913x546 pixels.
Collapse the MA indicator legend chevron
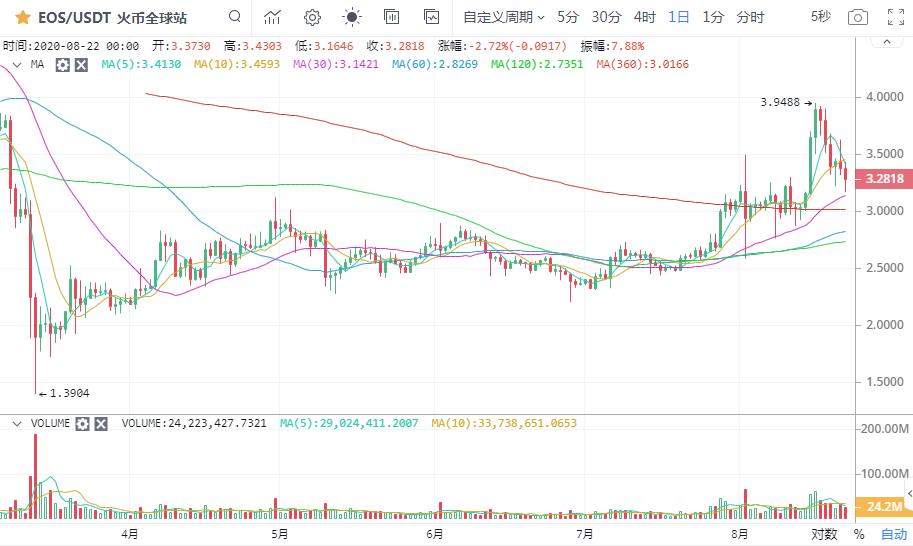click(x=14, y=64)
